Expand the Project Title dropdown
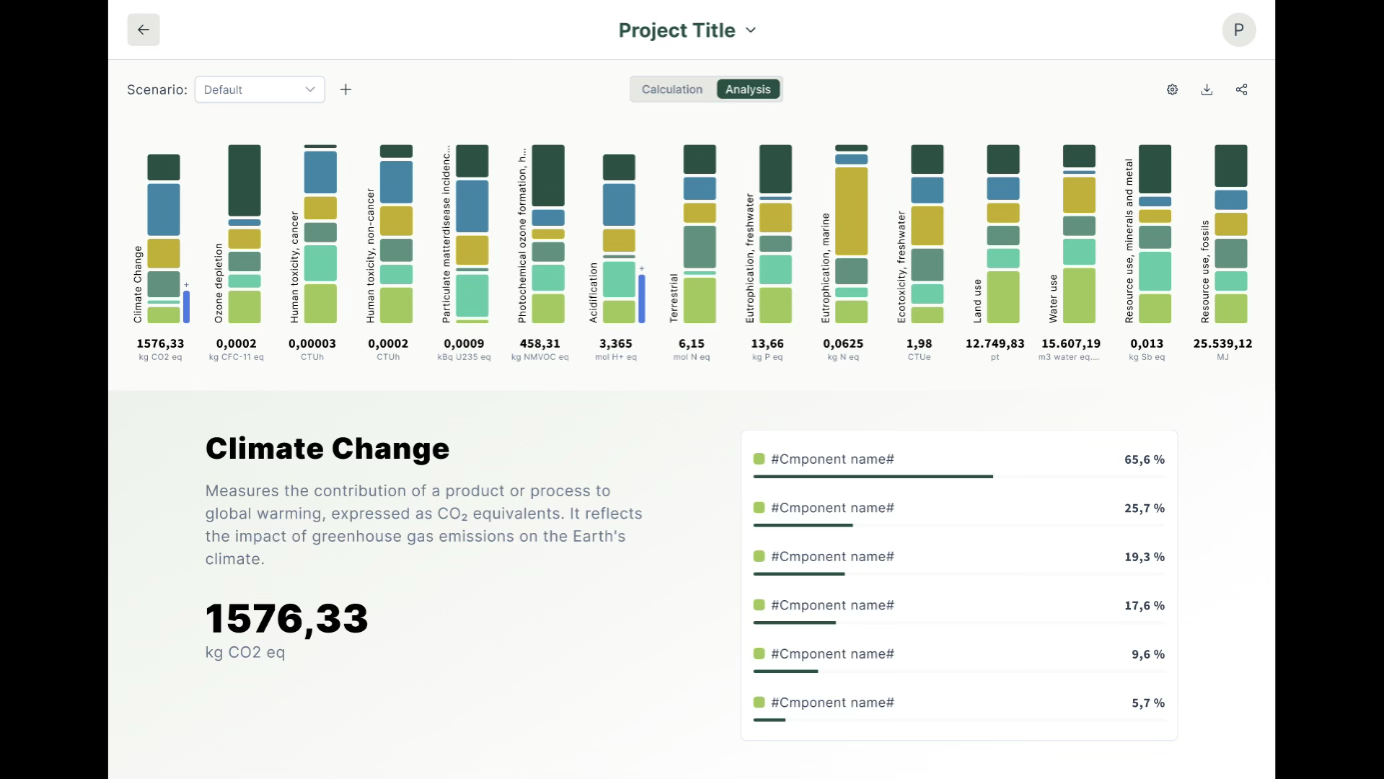Image resolution: width=1384 pixels, height=779 pixels. (687, 30)
